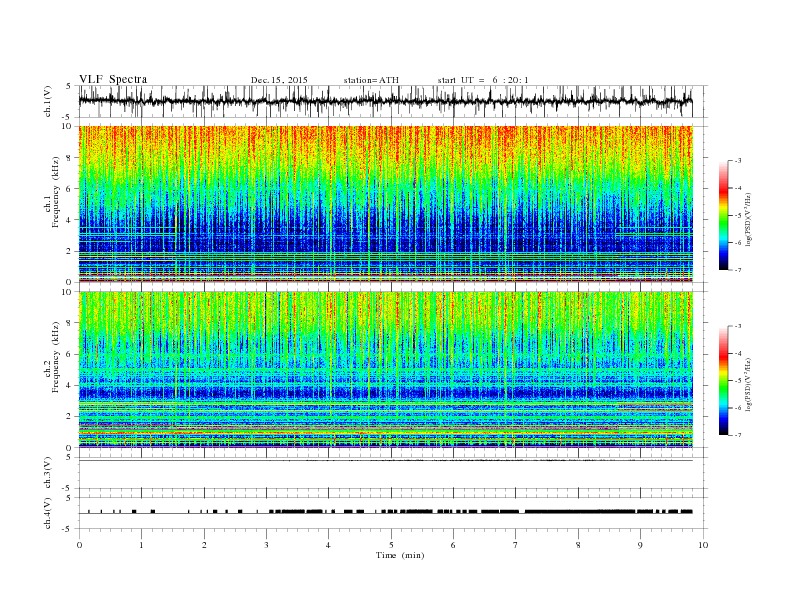This screenshot has width=792, height=612.
Task: Click time-axis tick label "3"
Action: click(x=266, y=545)
